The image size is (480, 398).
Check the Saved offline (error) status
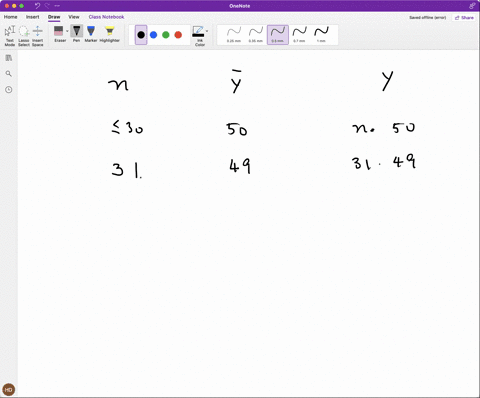pyautogui.click(x=428, y=18)
